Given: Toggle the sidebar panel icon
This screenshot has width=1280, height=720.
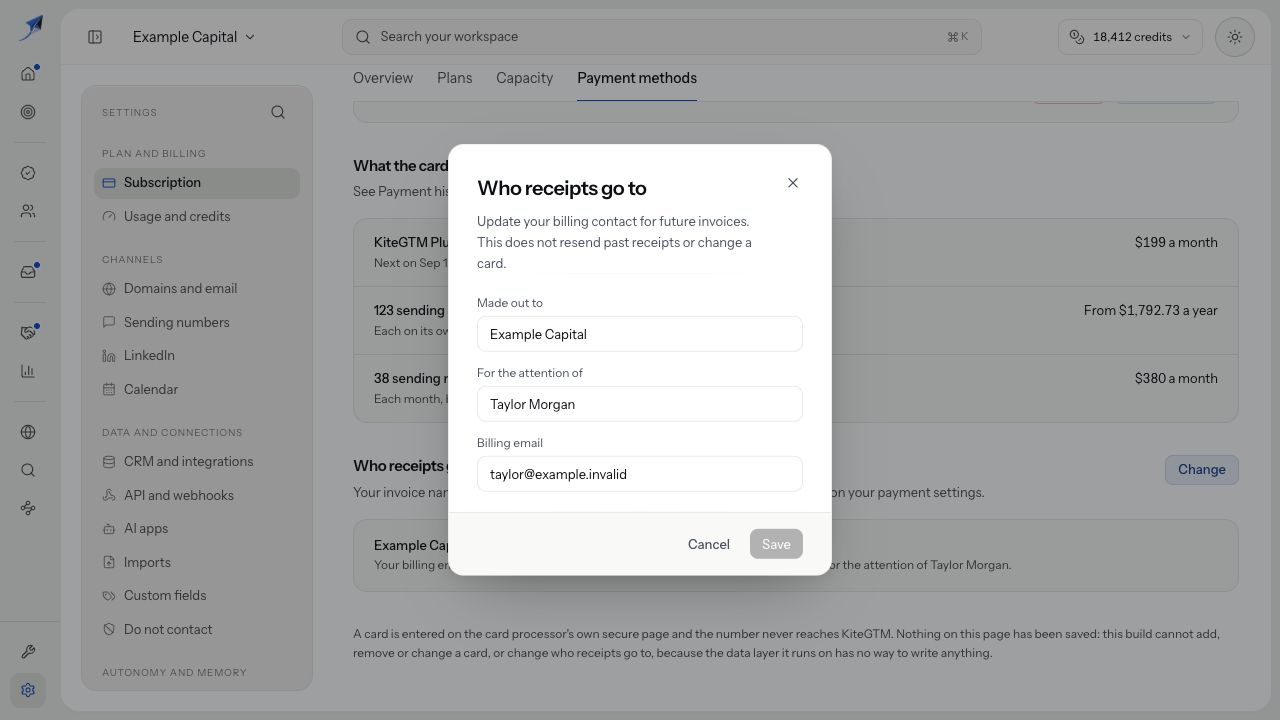Looking at the screenshot, I should coord(95,37).
